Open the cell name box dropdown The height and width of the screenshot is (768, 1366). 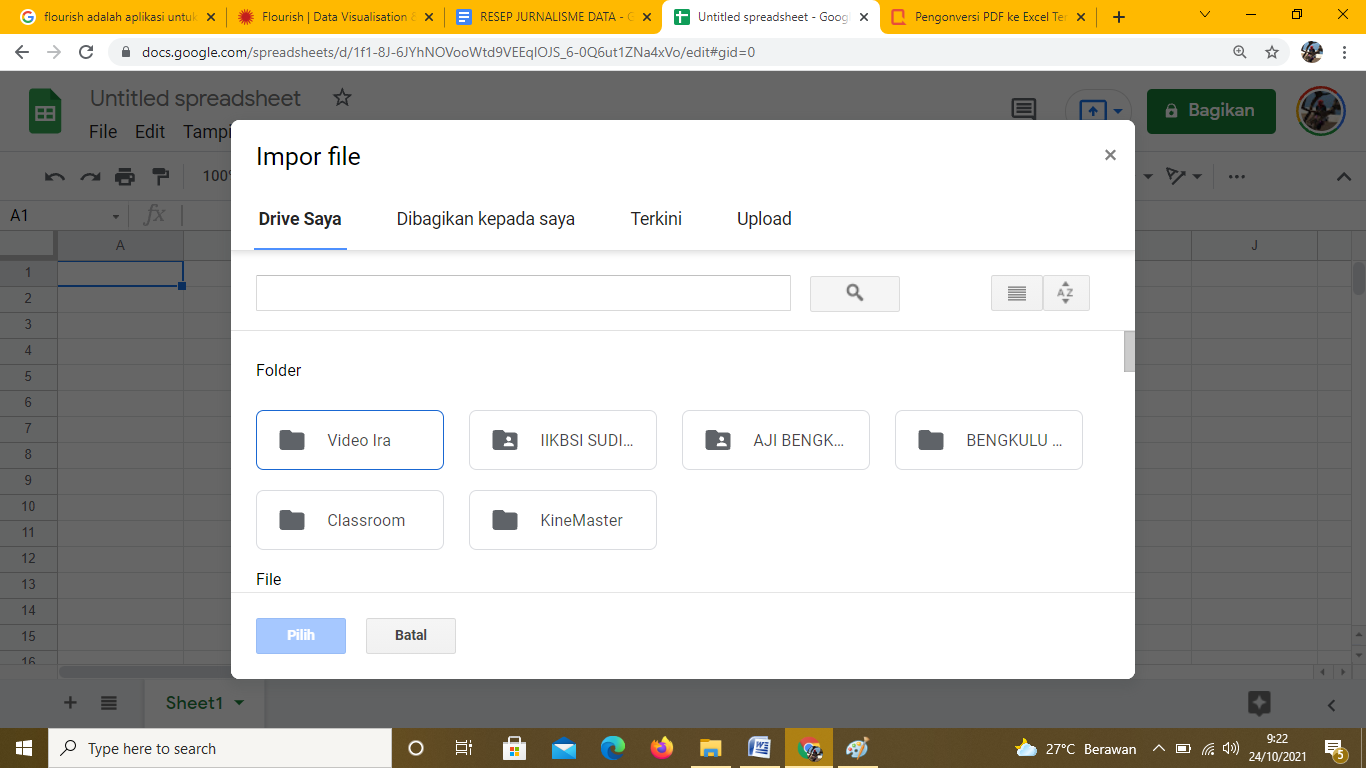click(116, 216)
